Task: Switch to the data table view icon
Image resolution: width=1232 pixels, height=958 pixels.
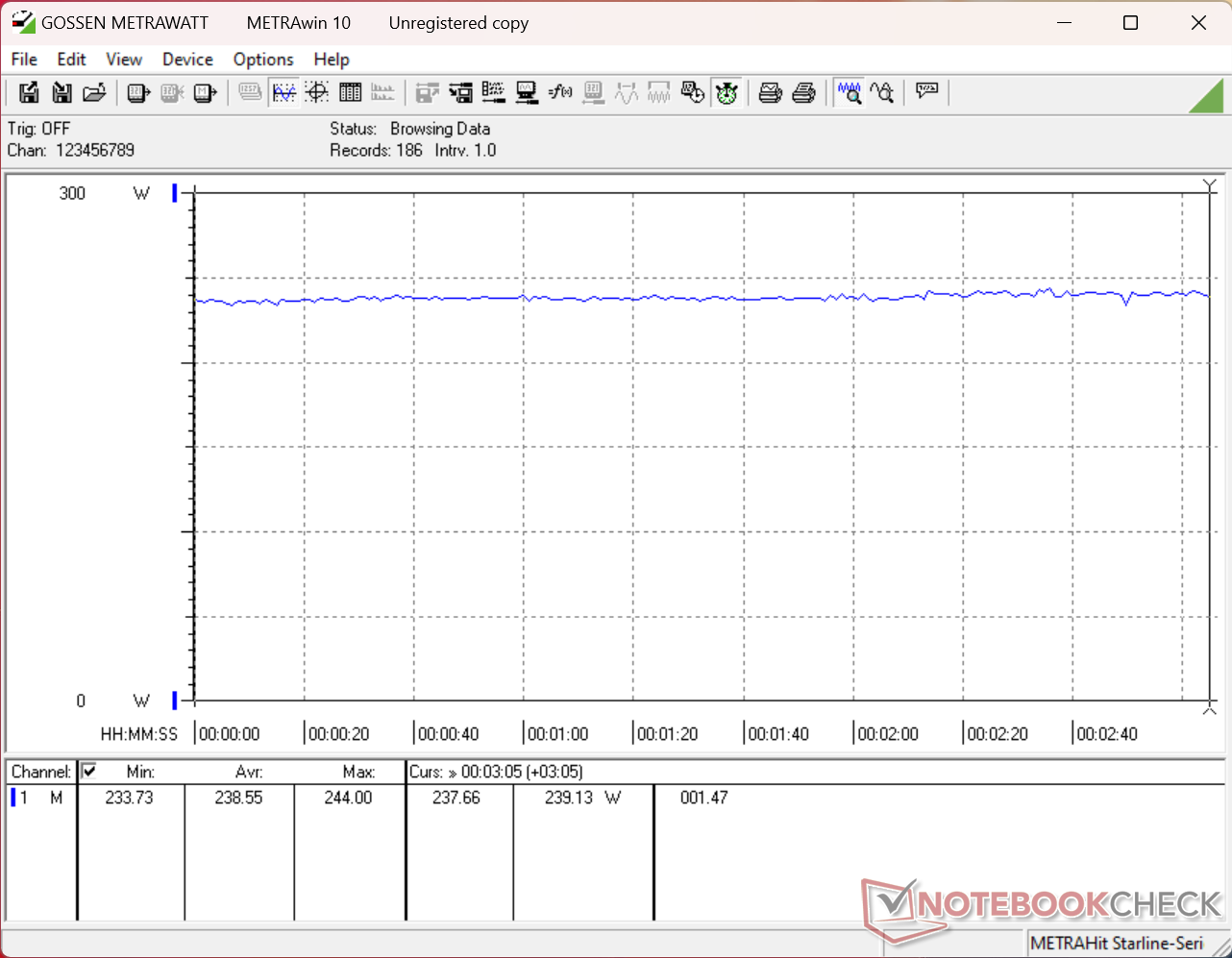Action: [x=350, y=92]
